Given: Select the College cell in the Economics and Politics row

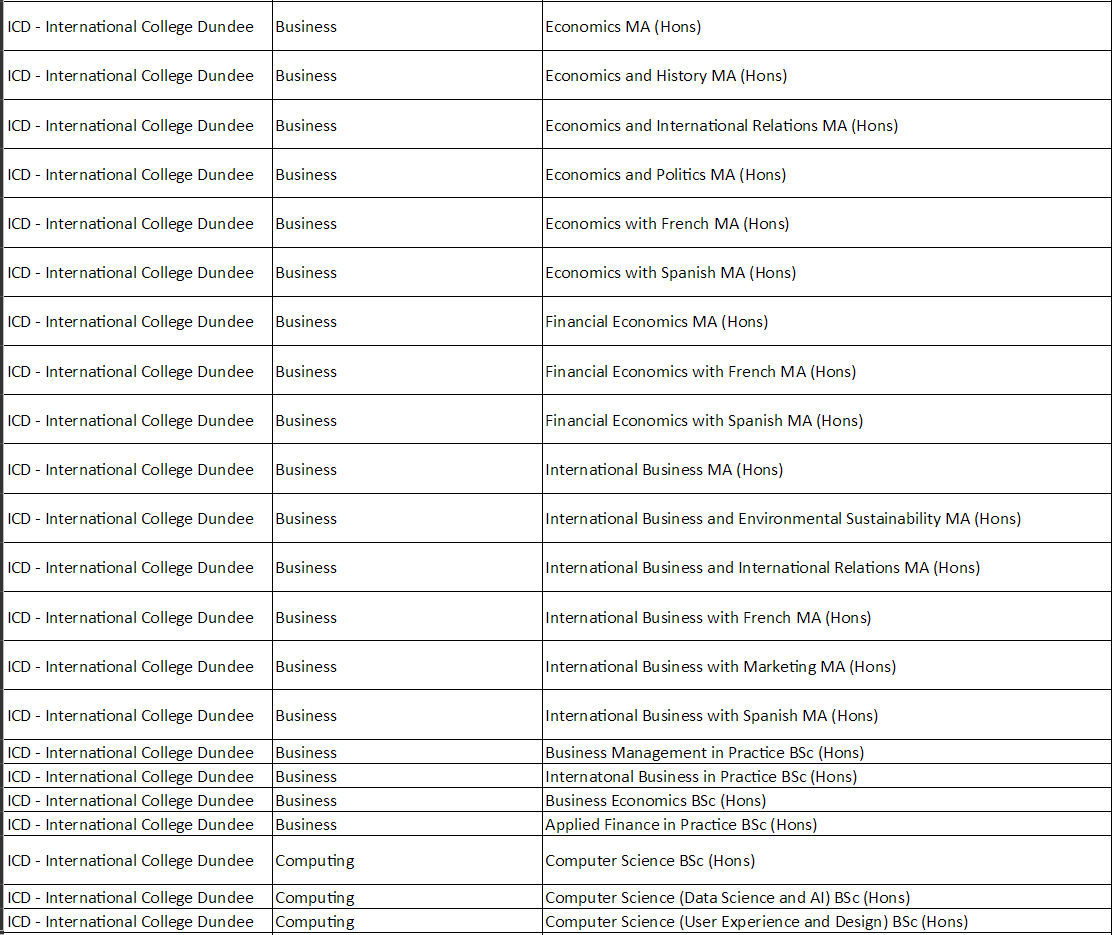Looking at the screenshot, I should [138, 174].
